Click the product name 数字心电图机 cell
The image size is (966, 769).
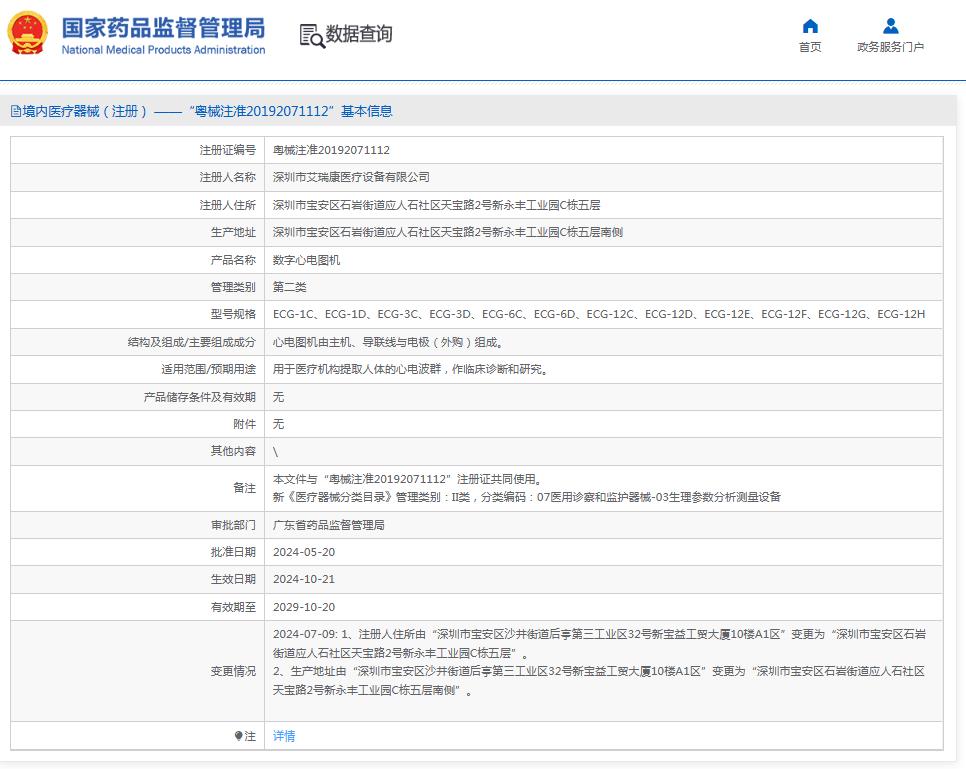tap(309, 259)
